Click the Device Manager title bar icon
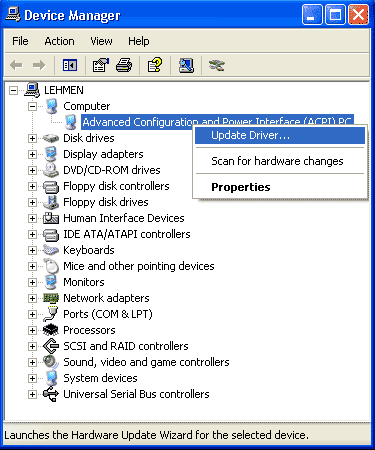The height and width of the screenshot is (450, 375). [13, 15]
